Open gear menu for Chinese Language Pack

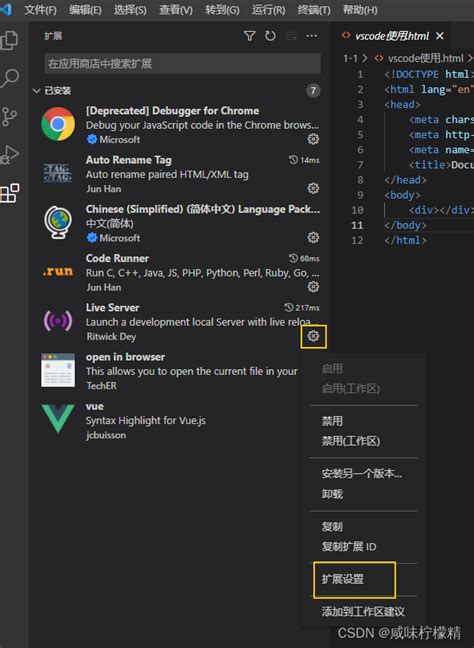(x=313, y=238)
